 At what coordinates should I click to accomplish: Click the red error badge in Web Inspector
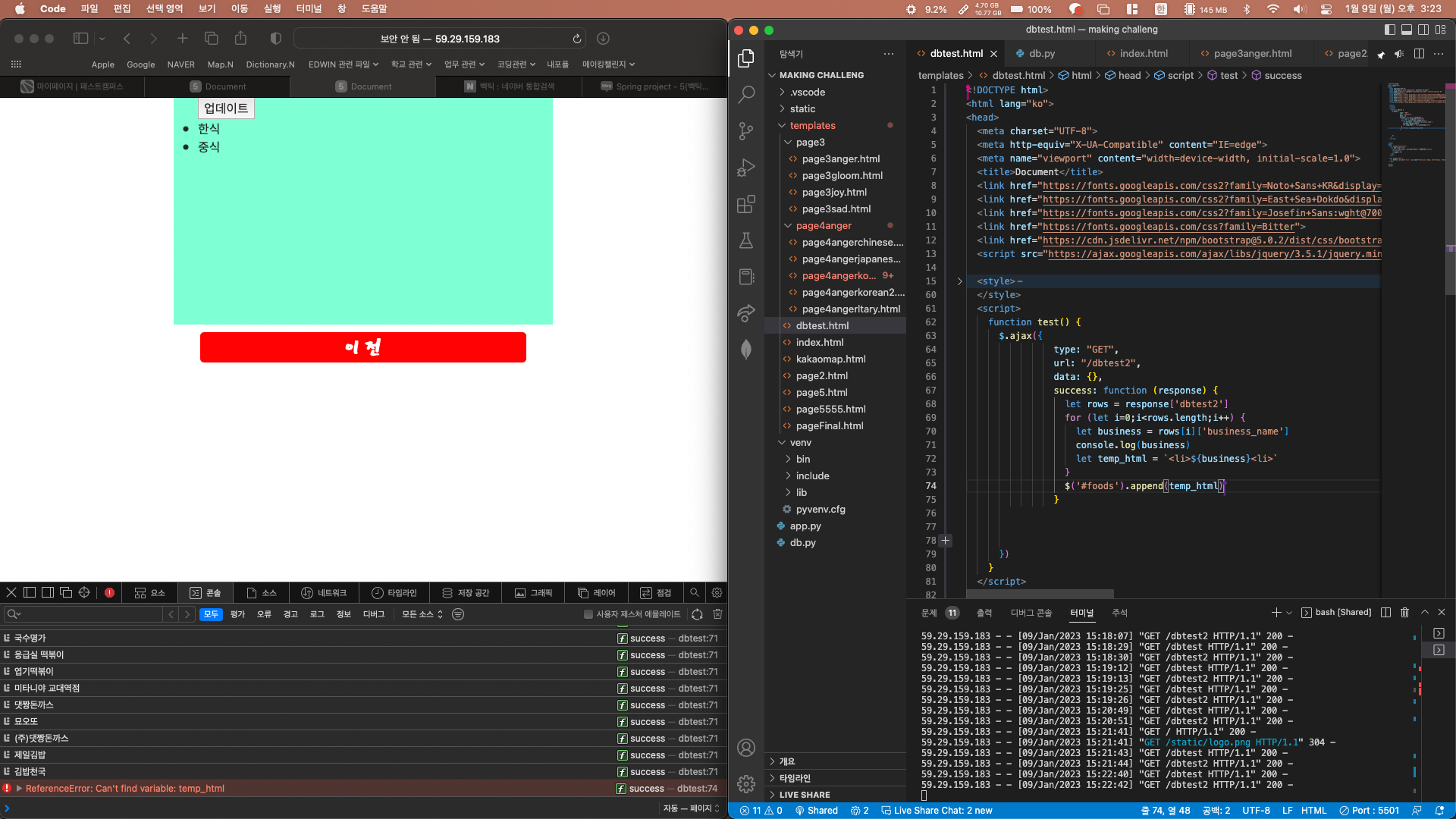point(109,593)
